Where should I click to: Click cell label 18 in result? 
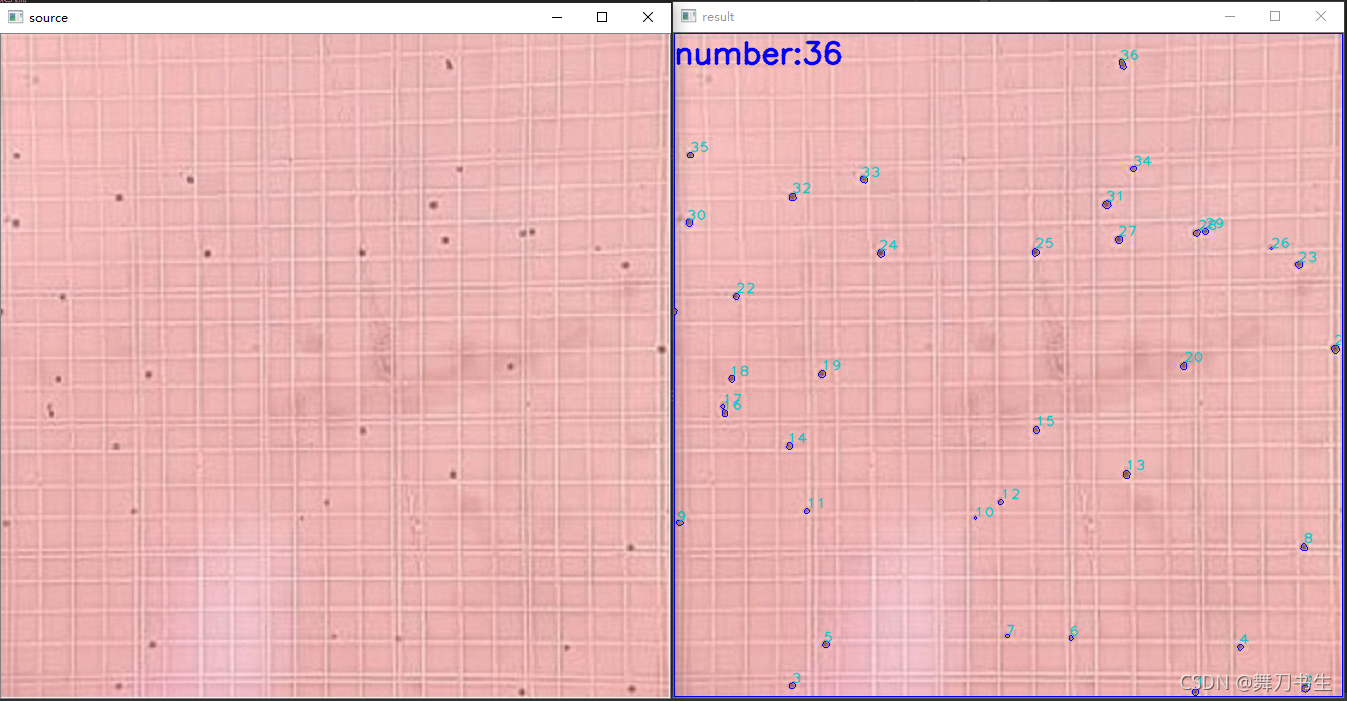(x=740, y=372)
